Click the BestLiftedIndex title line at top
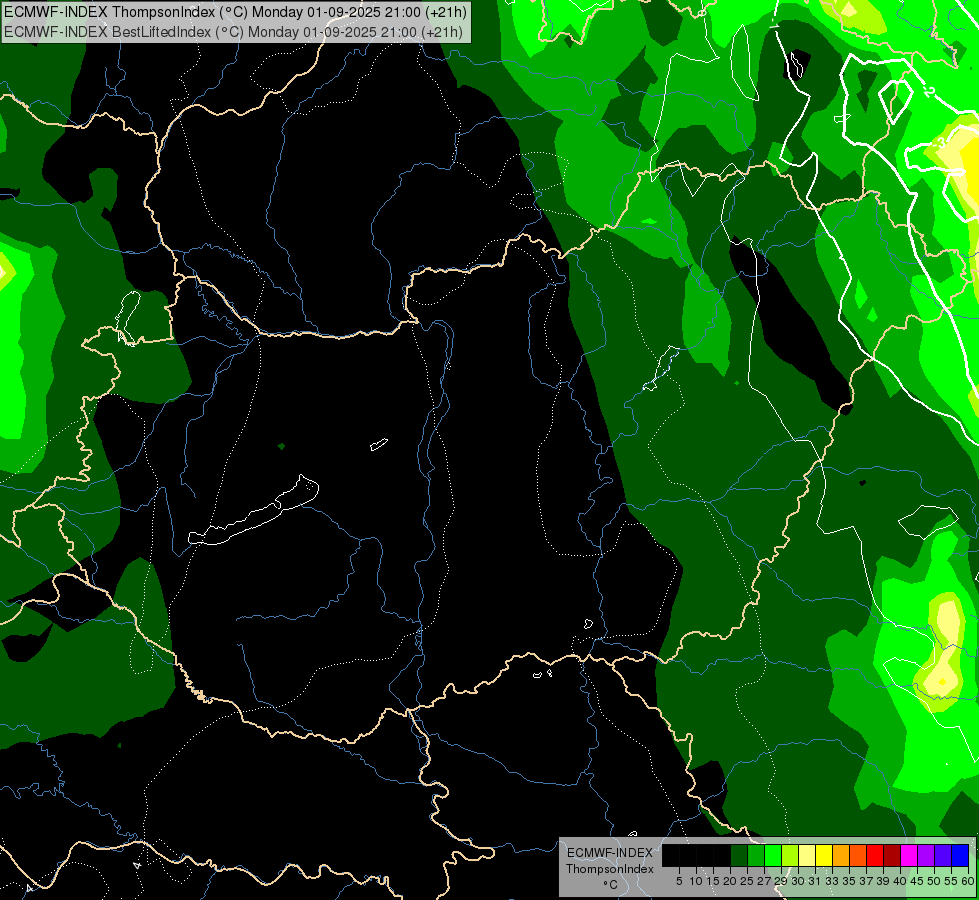Screen dimensions: 979x900 (x=234, y=32)
